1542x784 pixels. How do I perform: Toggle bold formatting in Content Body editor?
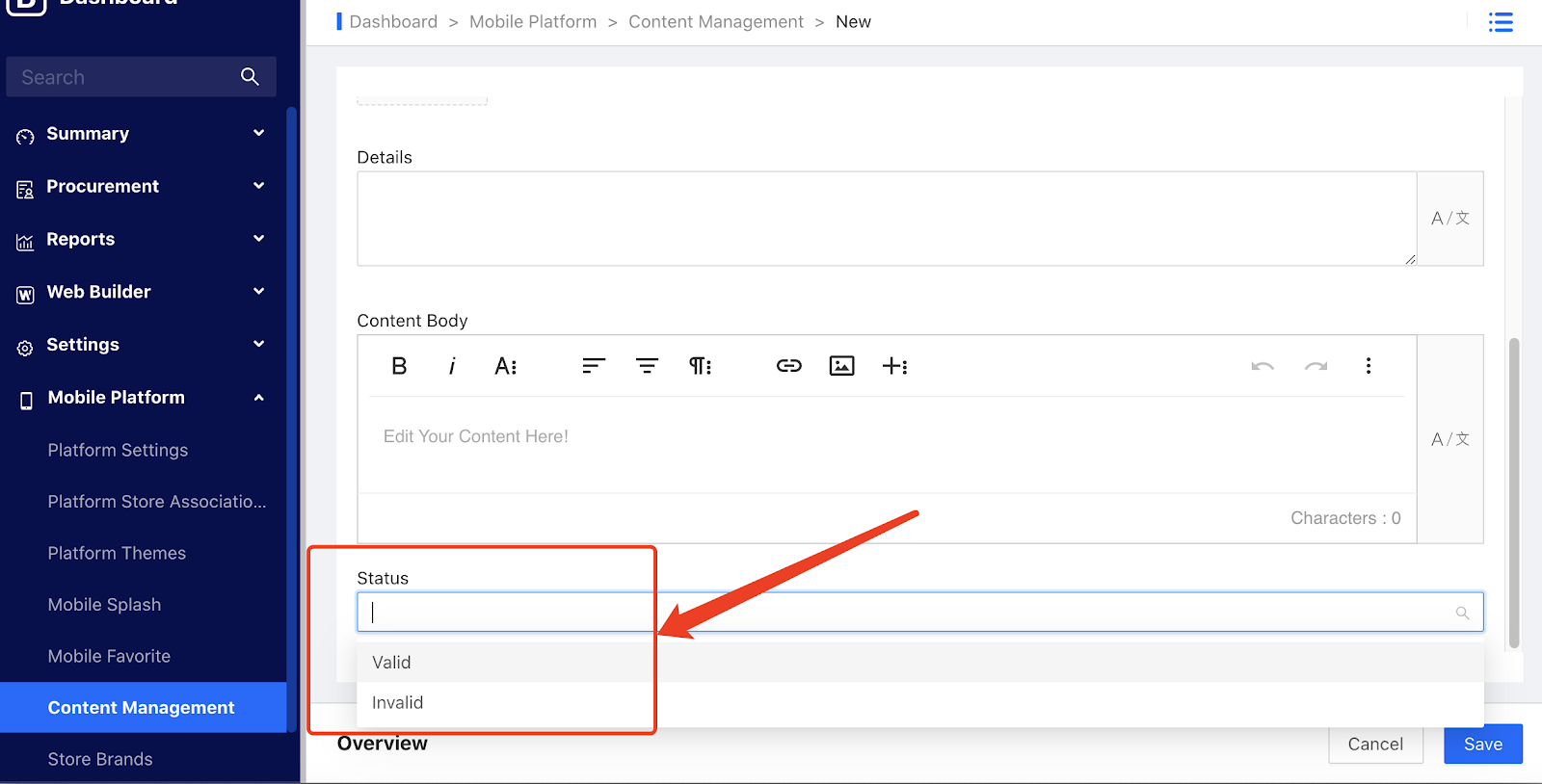click(399, 366)
